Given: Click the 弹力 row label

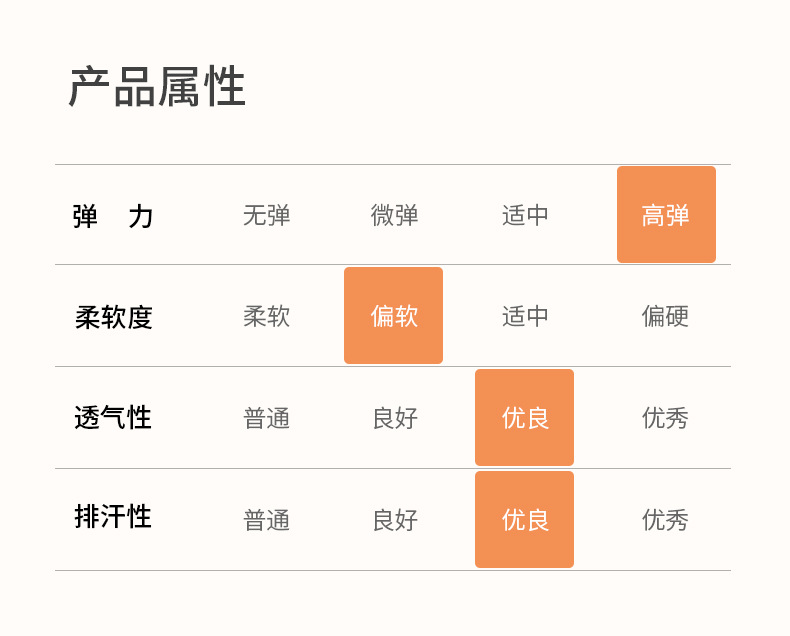Looking at the screenshot, I should (x=113, y=216).
